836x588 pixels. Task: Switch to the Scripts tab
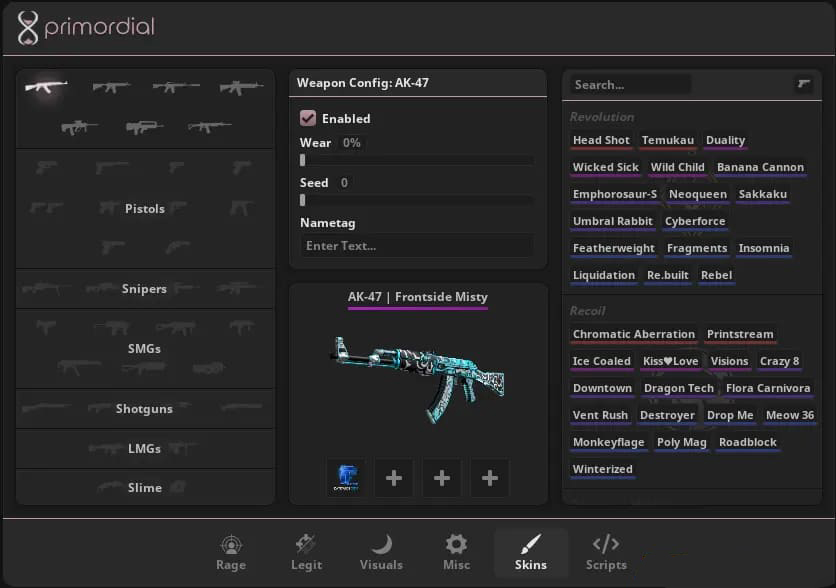click(x=606, y=553)
